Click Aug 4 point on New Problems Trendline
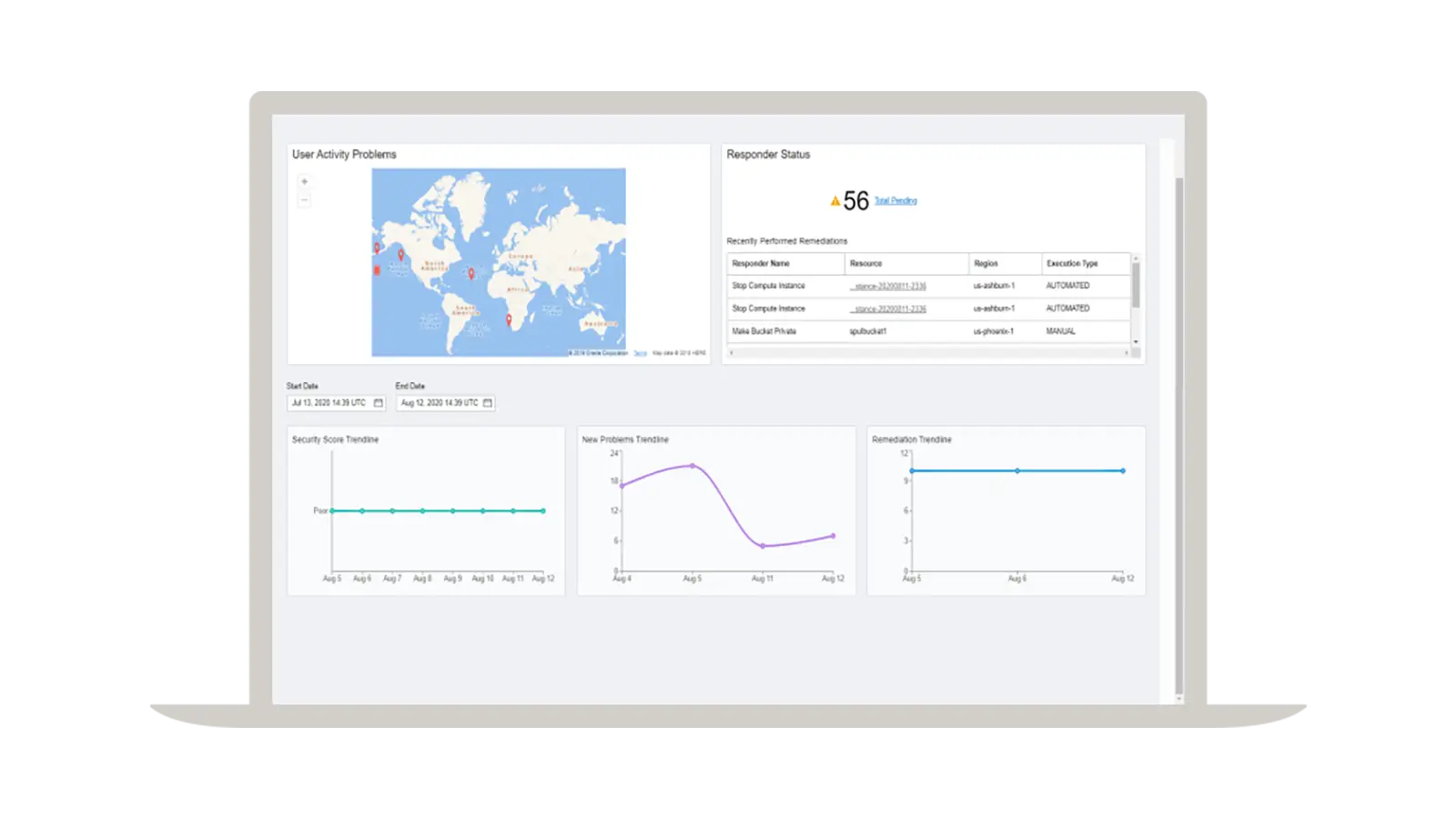Image resolution: width=1456 pixels, height=819 pixels. click(622, 485)
